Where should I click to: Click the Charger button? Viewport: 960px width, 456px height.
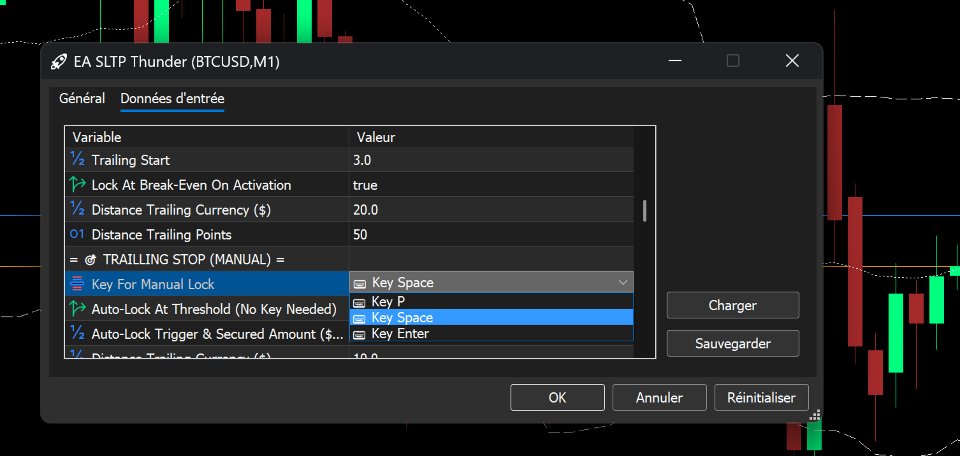(733, 305)
